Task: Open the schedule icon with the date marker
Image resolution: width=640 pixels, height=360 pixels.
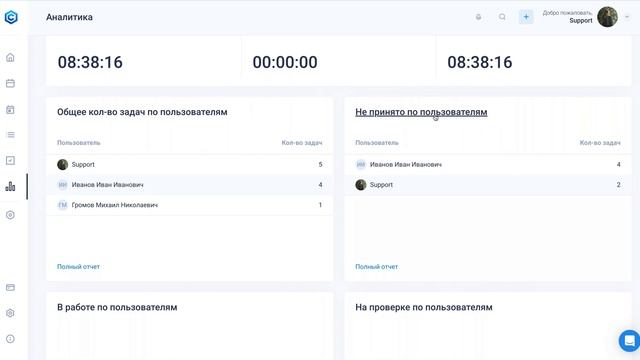Action: [x=10, y=109]
